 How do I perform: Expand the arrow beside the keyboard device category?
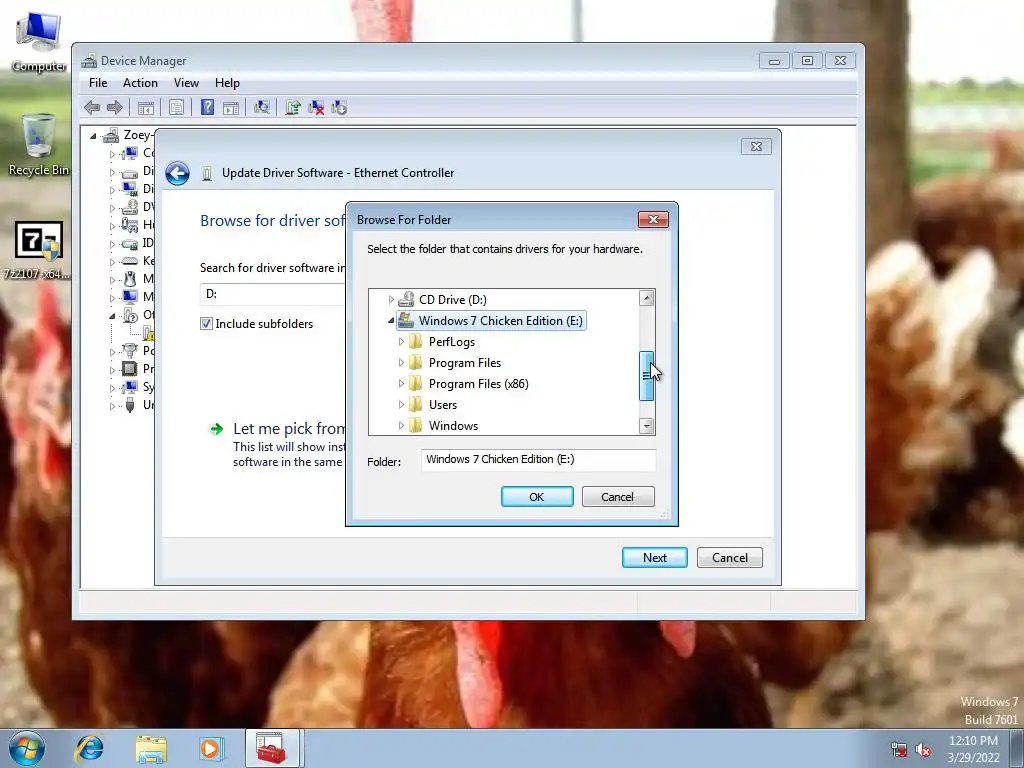(112, 261)
